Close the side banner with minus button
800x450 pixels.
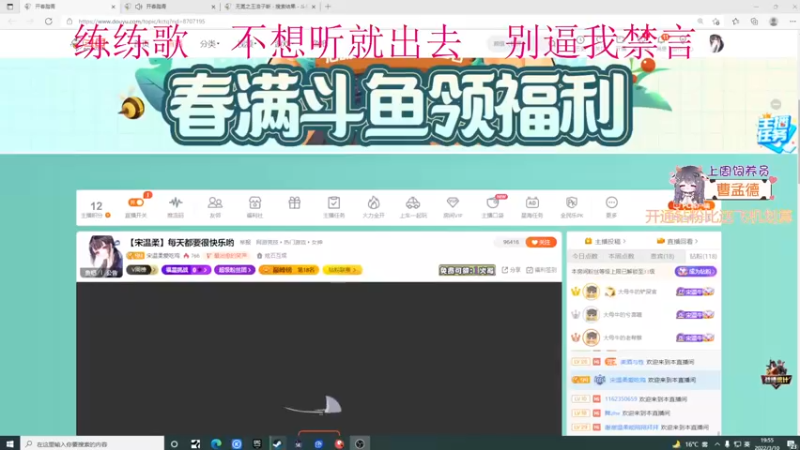[776, 104]
